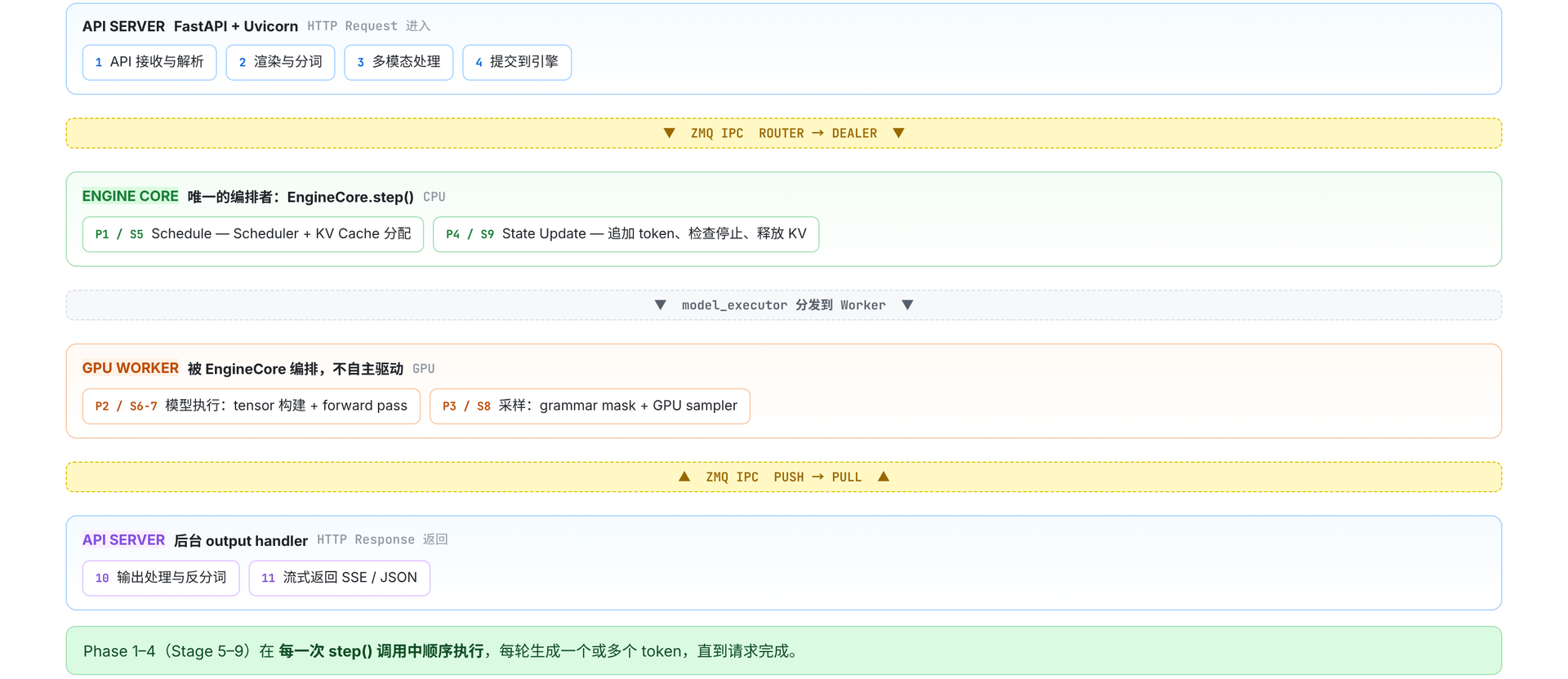The image size is (1568, 679).
Task: Click the '唯一的编排者：EngineCore.step()' text
Action: tap(301, 197)
